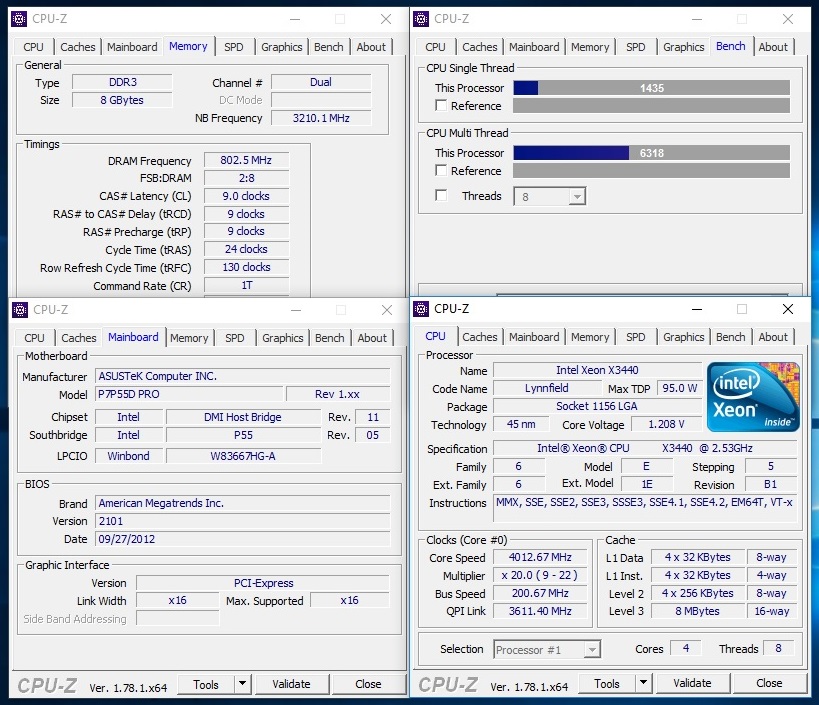Open Graphics tab in CPU window
Screen dimensions: 819x705
coord(683,337)
